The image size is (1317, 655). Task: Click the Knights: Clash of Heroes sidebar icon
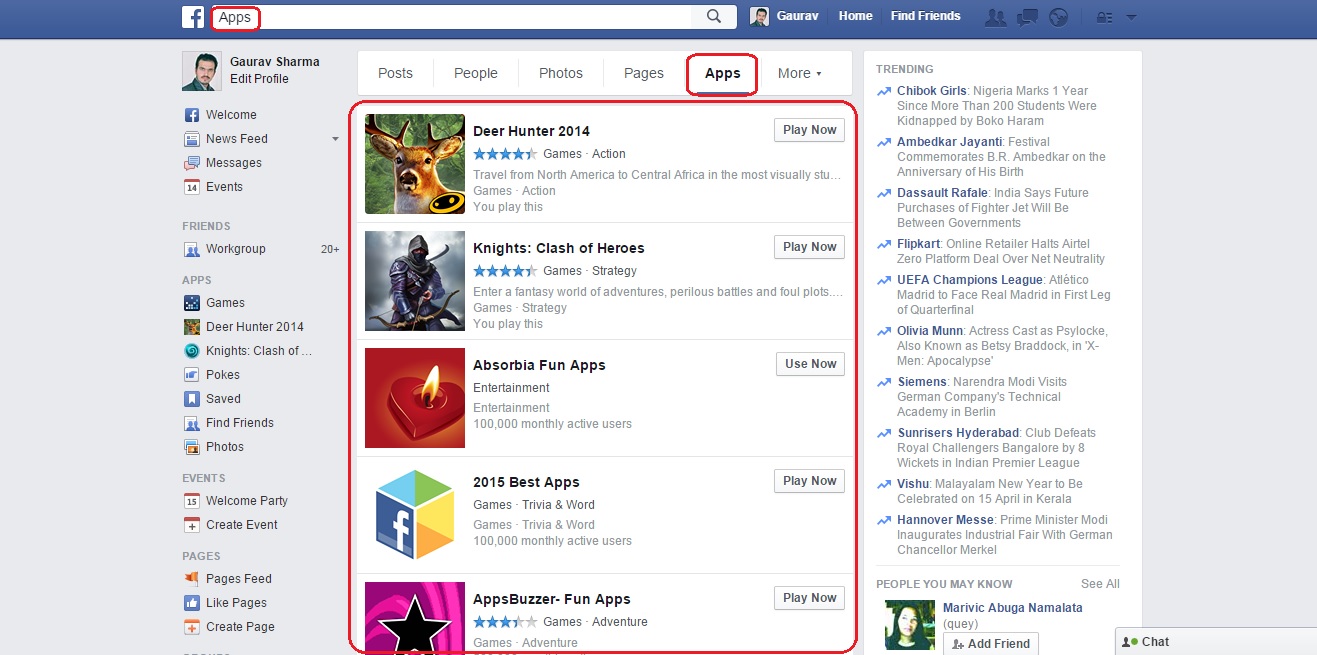tap(192, 351)
